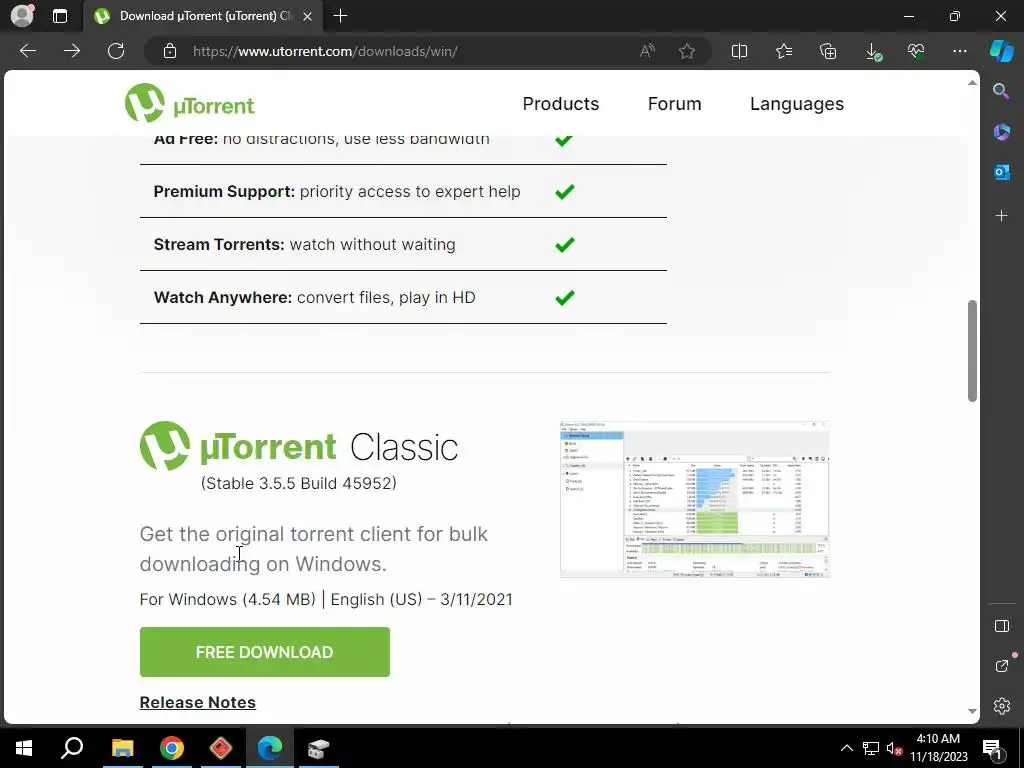The height and width of the screenshot is (768, 1024).
Task: Click the browser Forward arrow
Action: [72, 51]
